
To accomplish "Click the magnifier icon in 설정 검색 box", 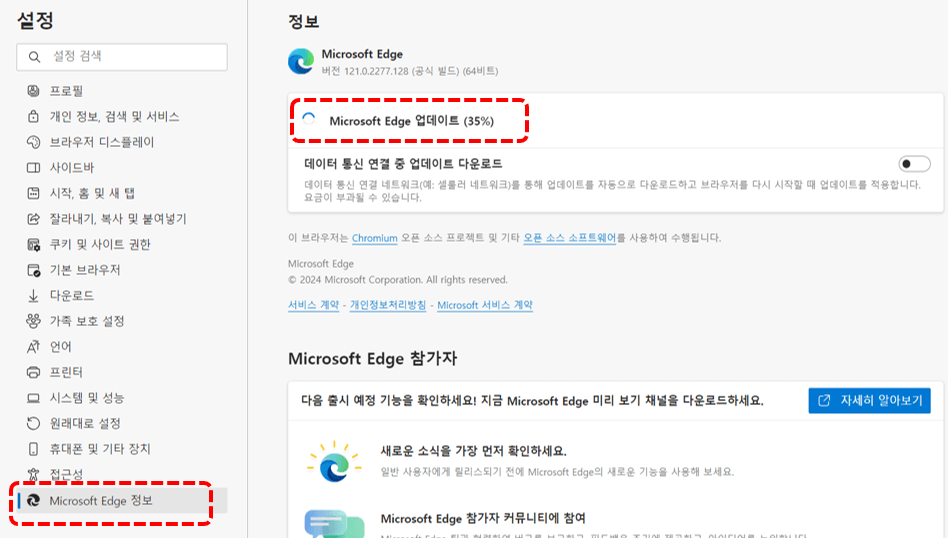I will pyautogui.click(x=34, y=57).
